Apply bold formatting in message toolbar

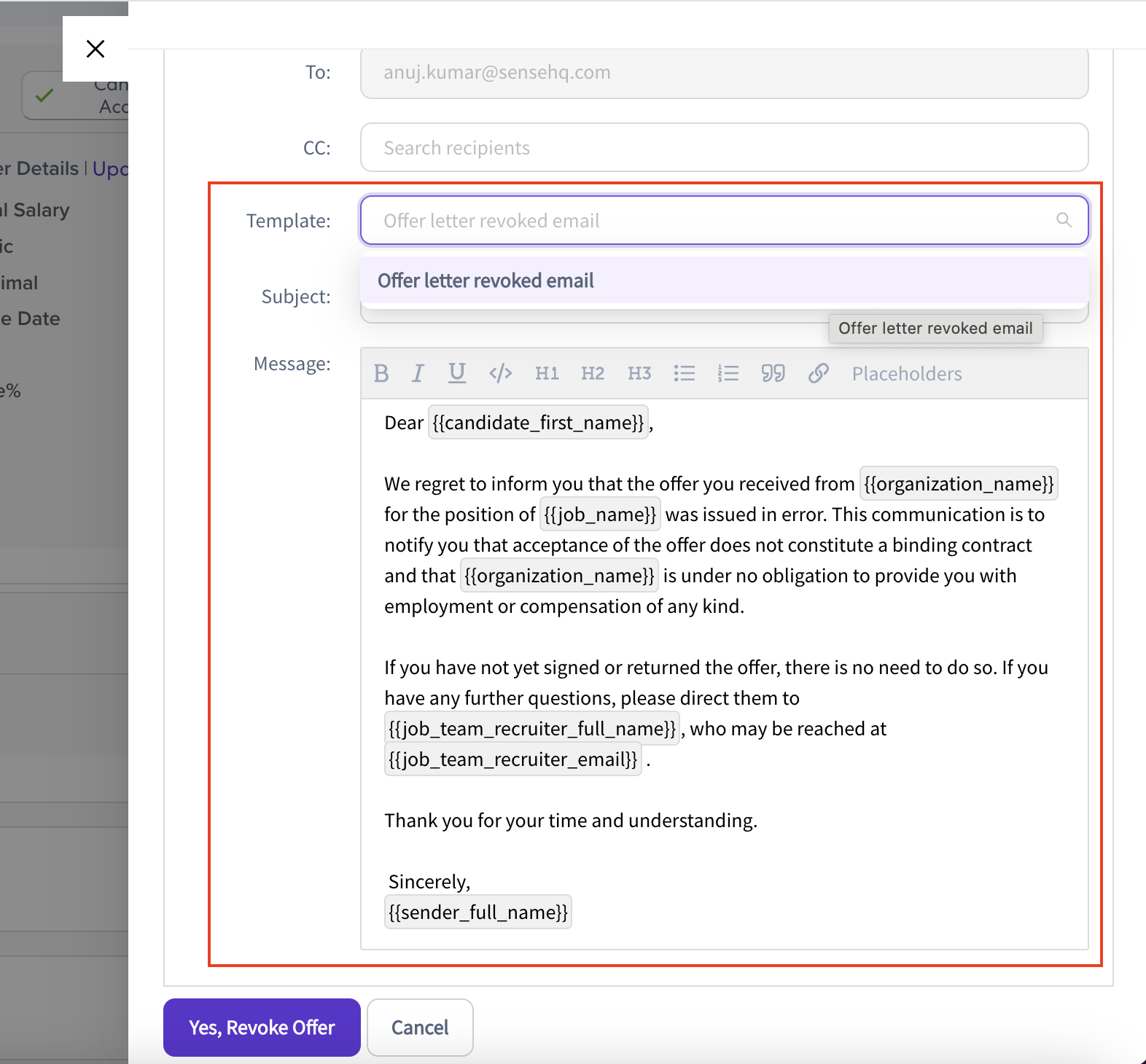click(381, 374)
